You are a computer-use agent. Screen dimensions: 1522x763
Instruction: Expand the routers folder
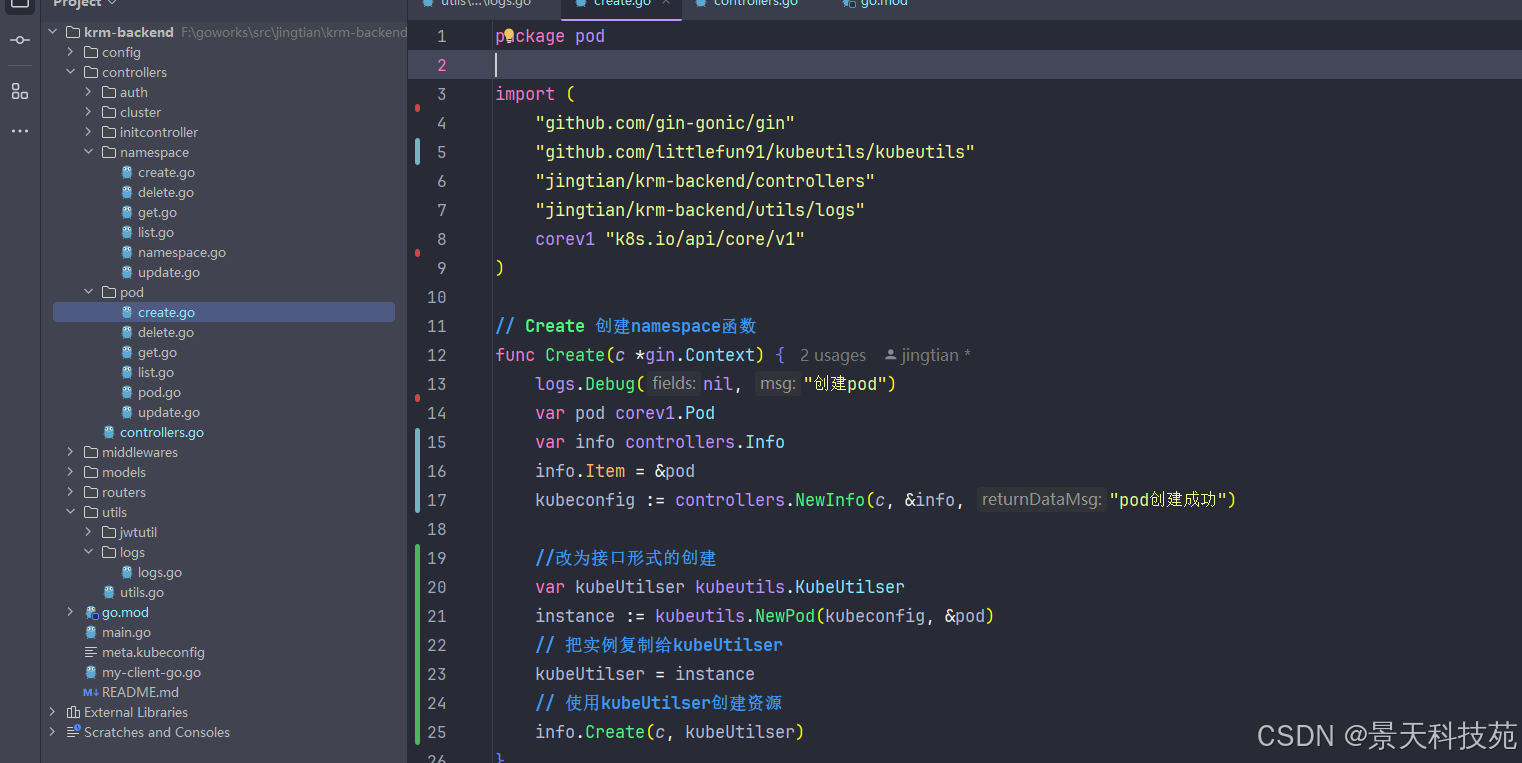[x=70, y=492]
